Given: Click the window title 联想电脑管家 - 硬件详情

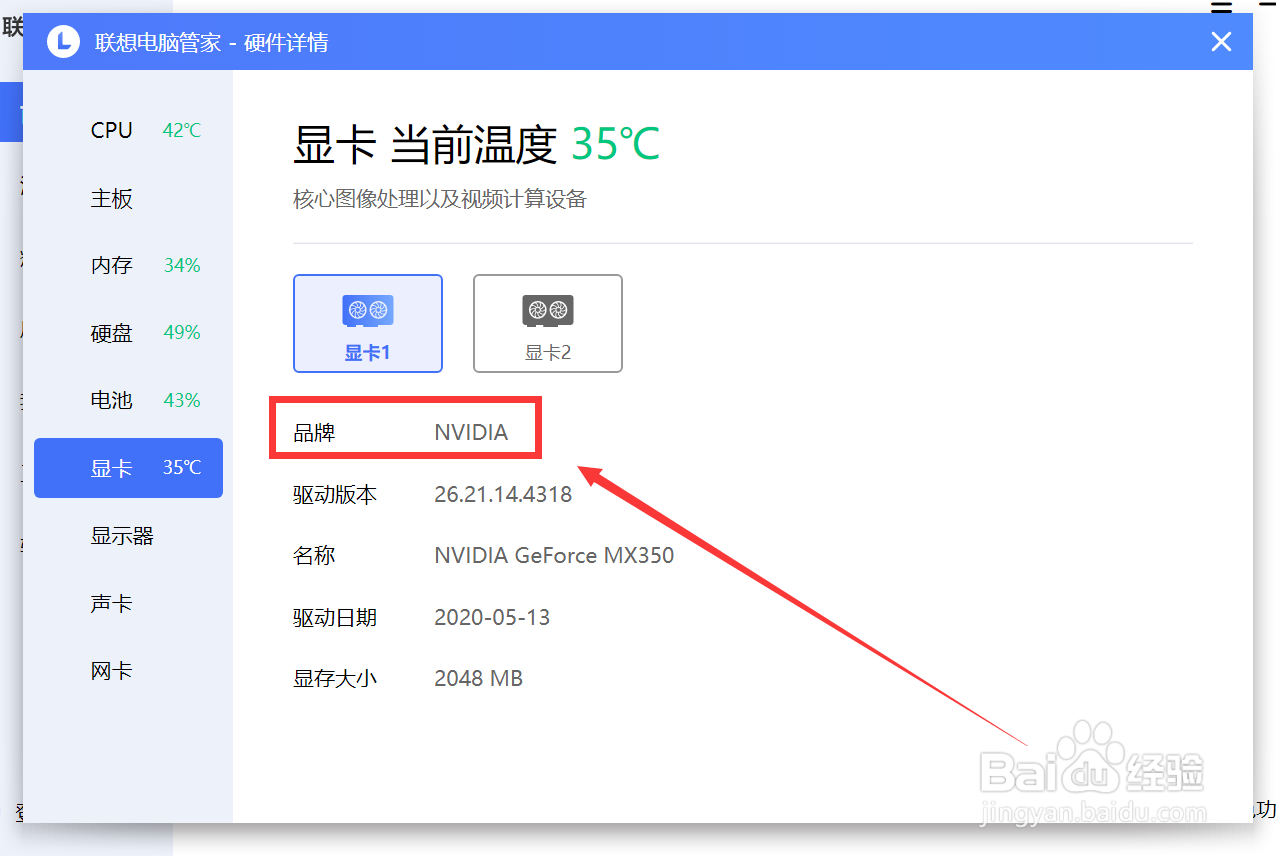Looking at the screenshot, I should 212,42.
